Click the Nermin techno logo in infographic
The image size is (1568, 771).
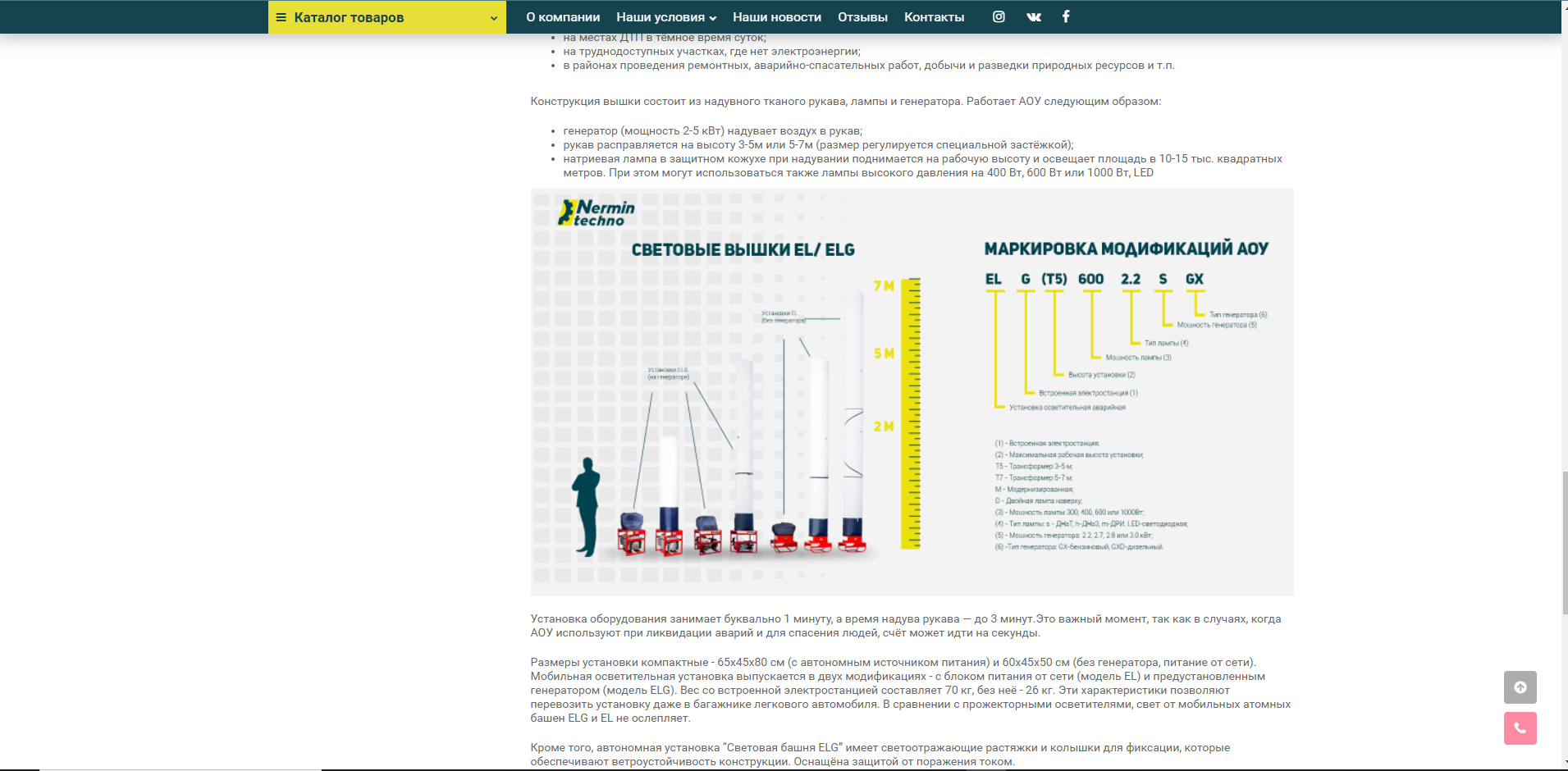click(597, 213)
